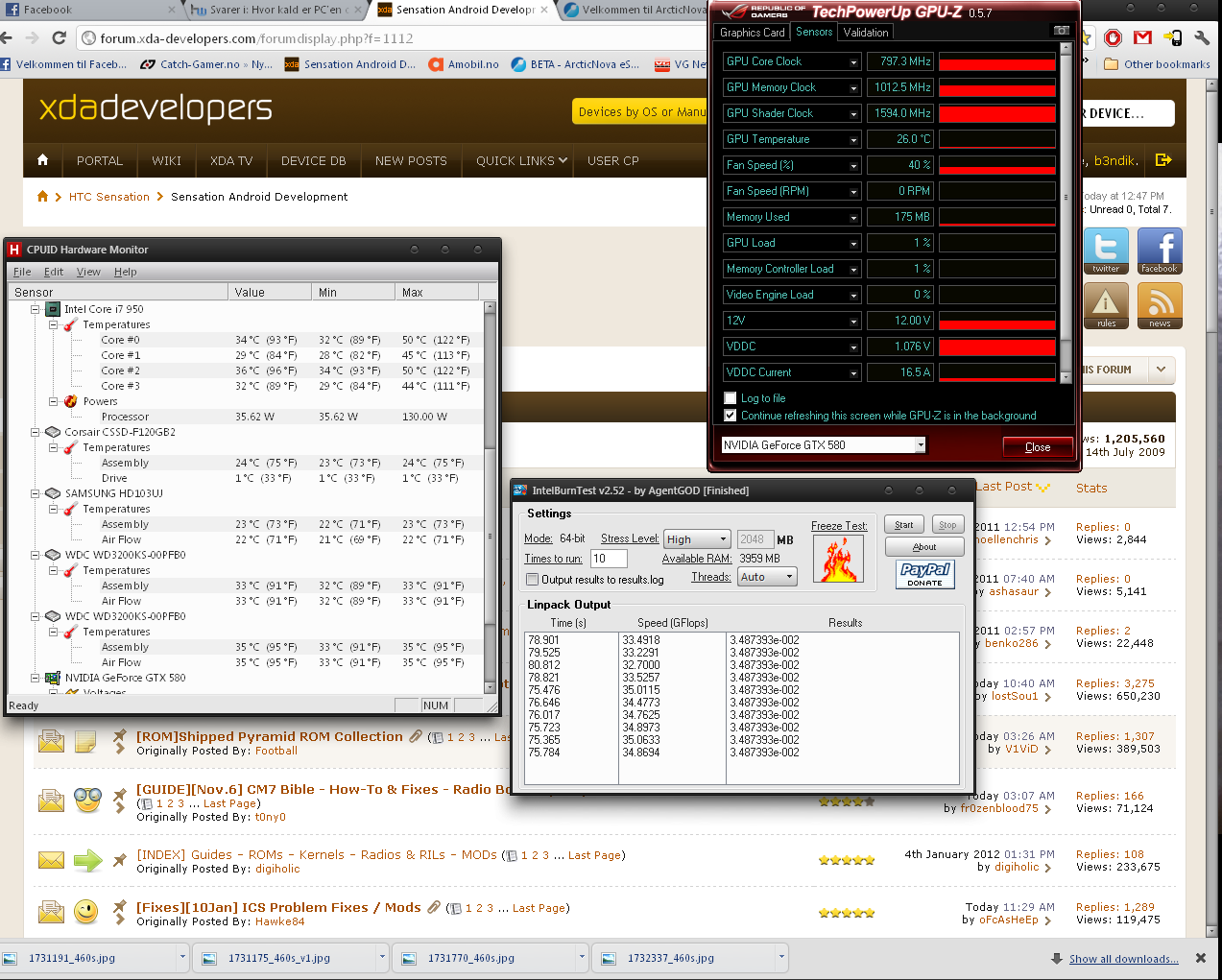Image resolution: width=1222 pixels, height=980 pixels.
Task: Click the glasses smiley icon in the CM7 Bible row
Action: pyautogui.click(x=87, y=799)
